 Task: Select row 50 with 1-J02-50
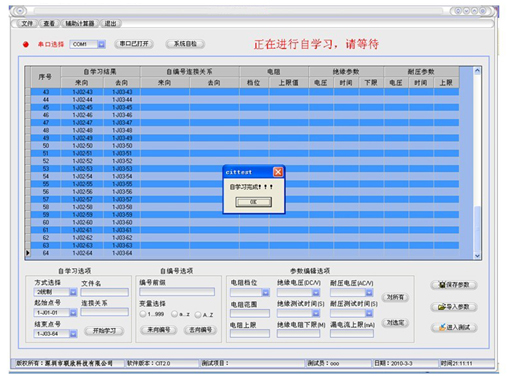coord(245,146)
